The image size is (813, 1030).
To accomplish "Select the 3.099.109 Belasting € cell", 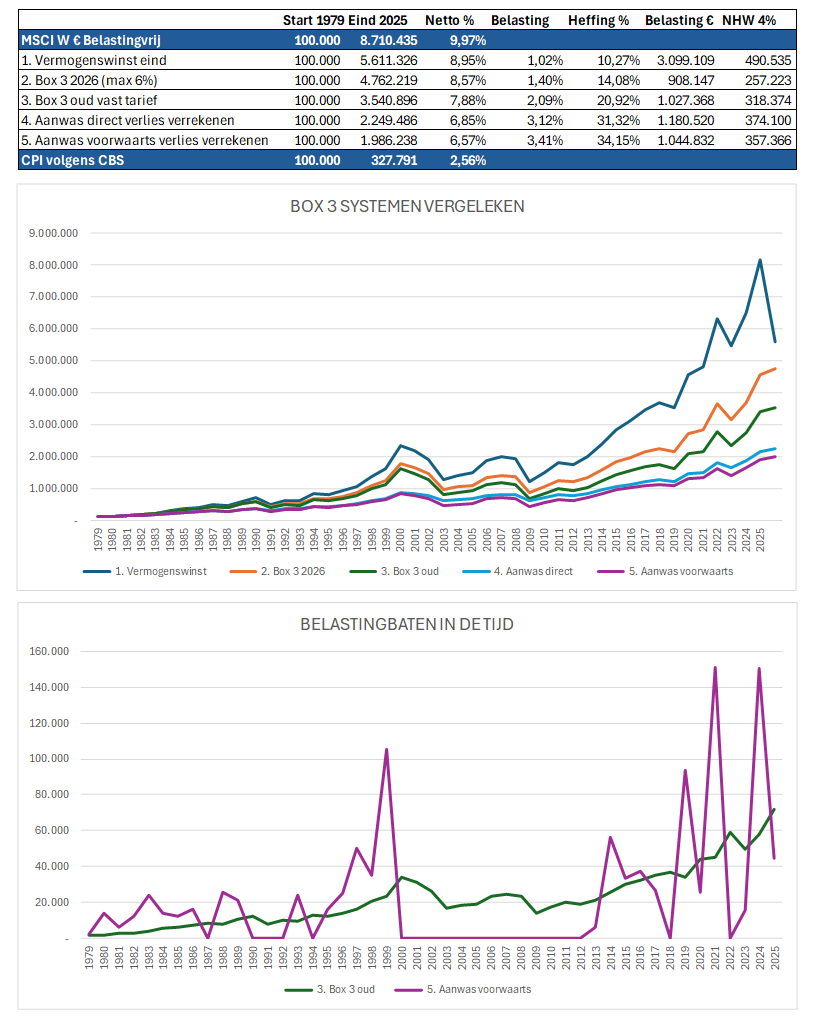I will (x=681, y=60).
